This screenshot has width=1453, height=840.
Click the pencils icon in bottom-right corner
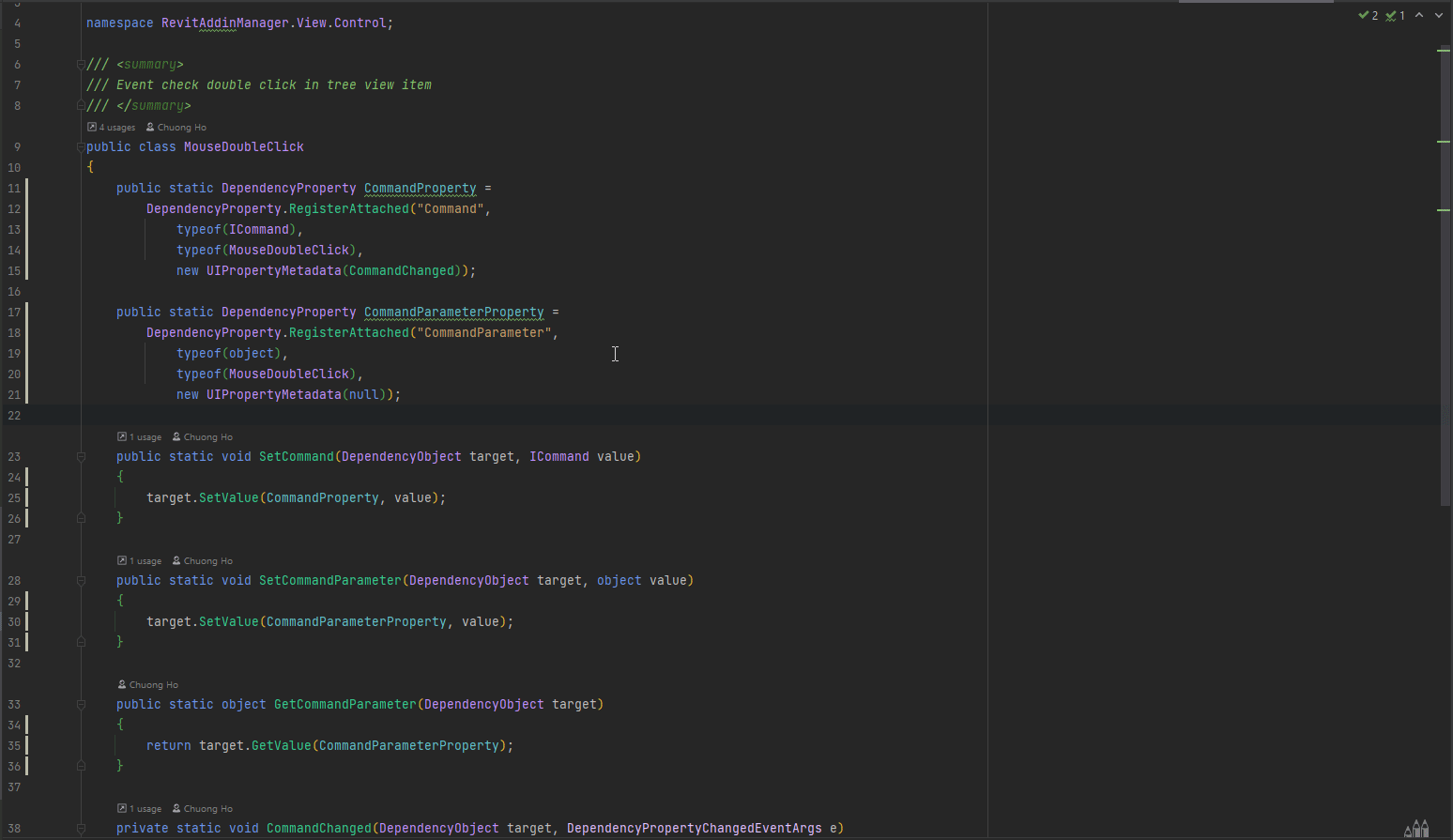(1415, 828)
